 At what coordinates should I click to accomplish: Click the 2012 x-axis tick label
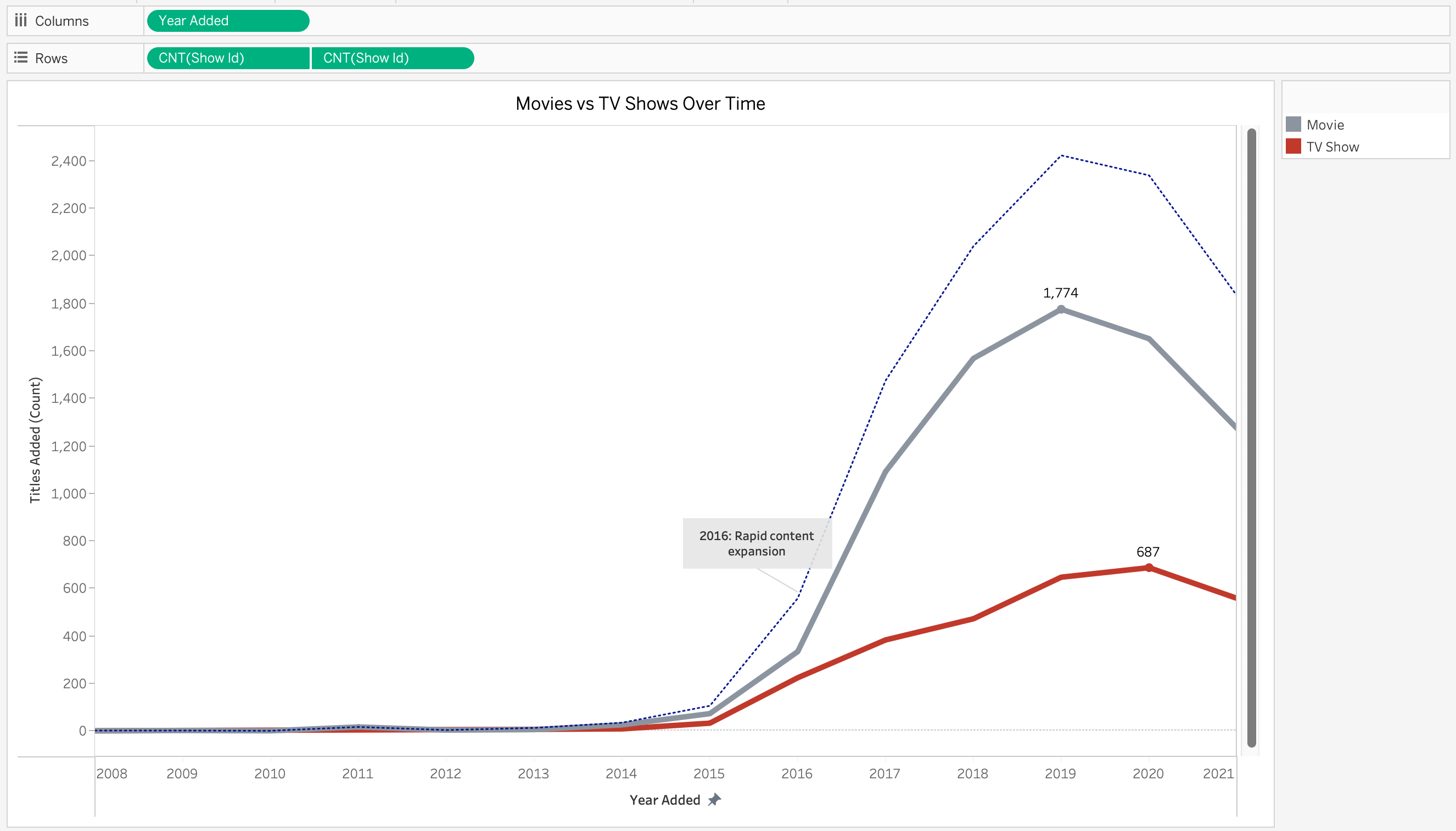coord(445,774)
